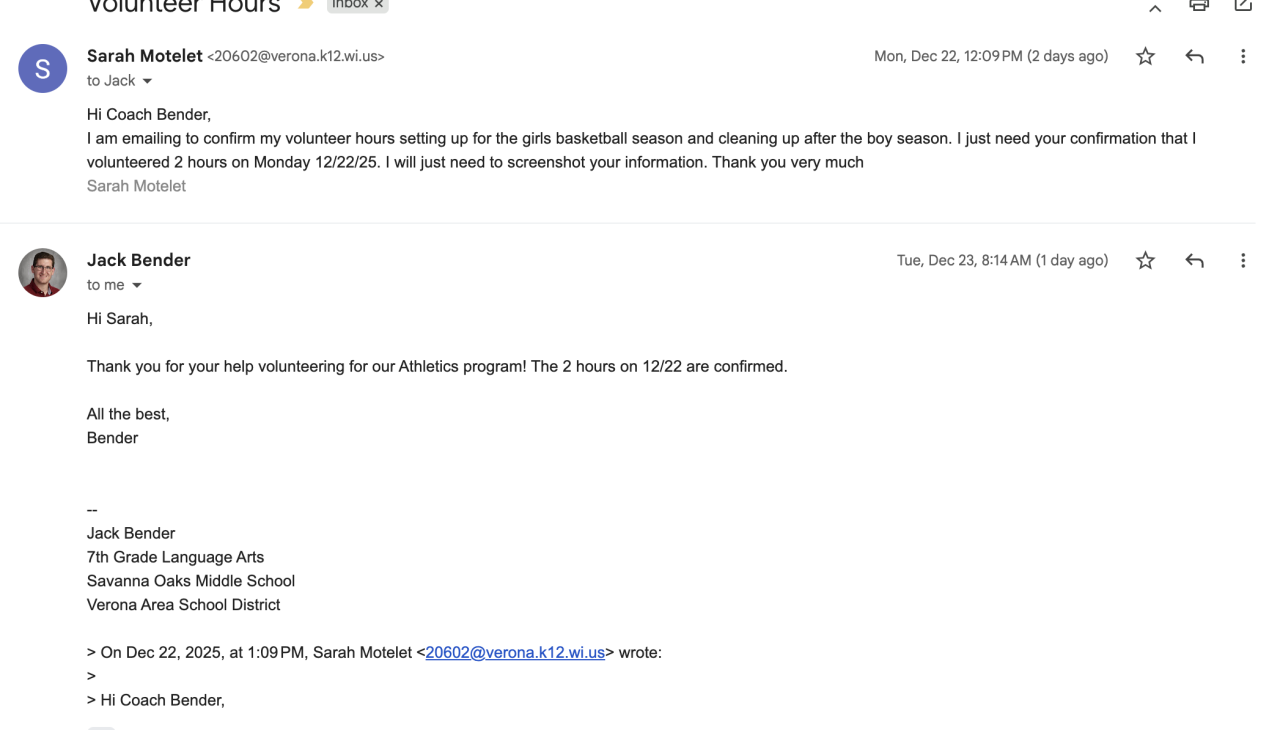Open more options for Sarah's email

[x=1243, y=57]
